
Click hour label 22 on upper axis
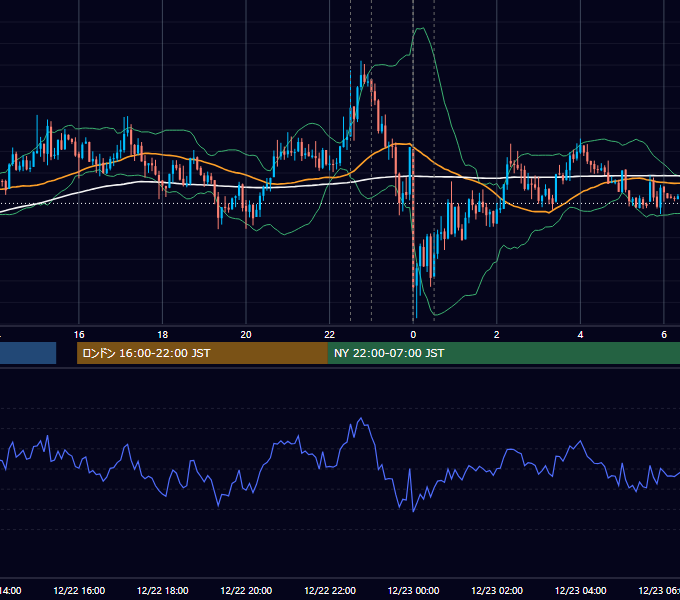pyautogui.click(x=330, y=335)
